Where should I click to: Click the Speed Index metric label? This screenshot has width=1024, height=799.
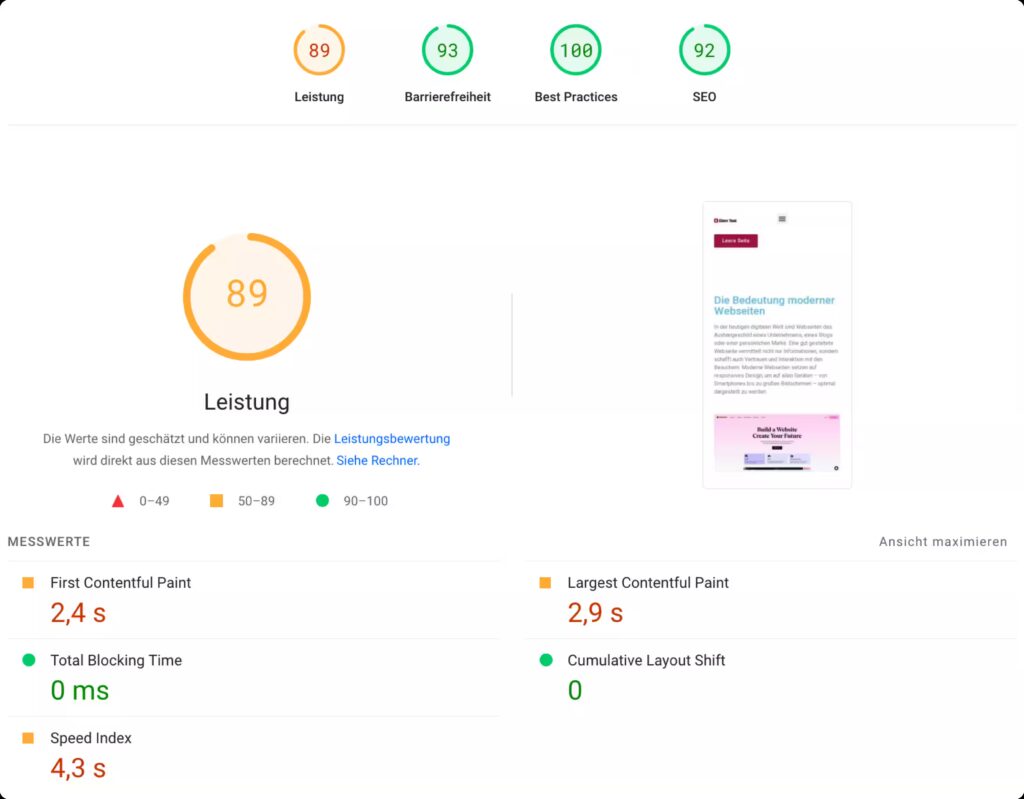click(x=91, y=738)
